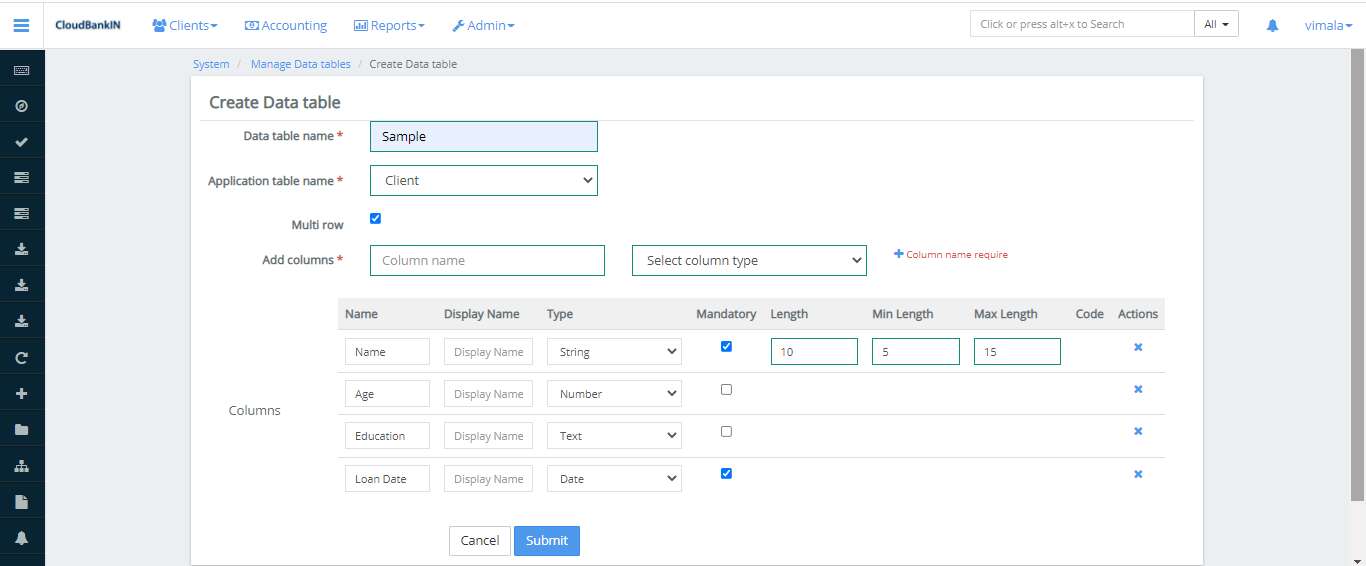
Task: Click the sitemap hierarchy icon in the sidebar
Action: (x=21, y=466)
